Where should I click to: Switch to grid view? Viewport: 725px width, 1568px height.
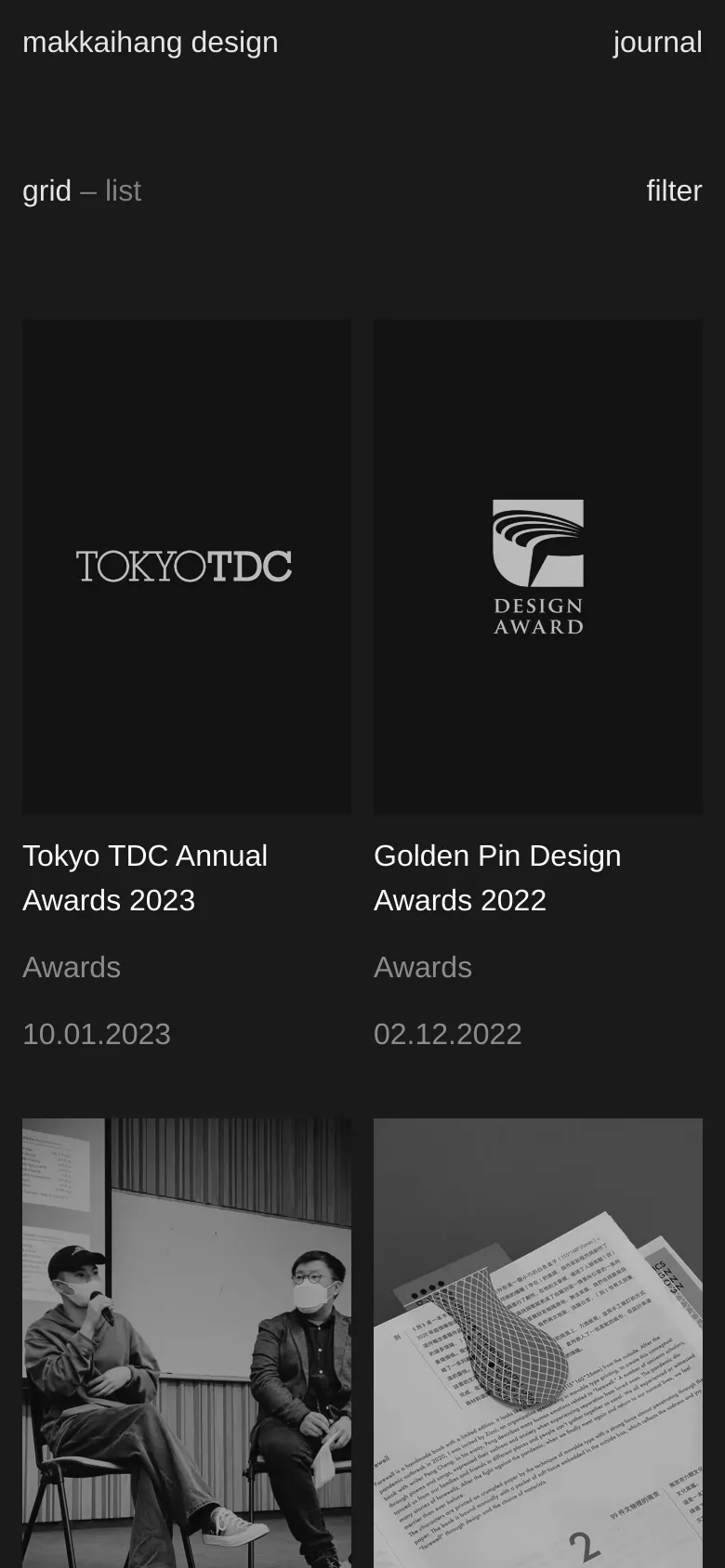(x=46, y=191)
